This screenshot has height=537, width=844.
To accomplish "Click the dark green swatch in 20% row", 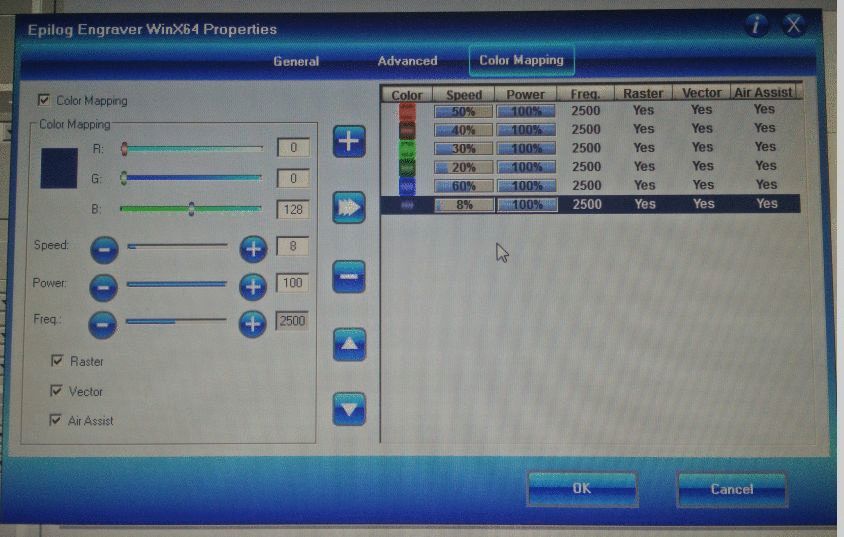I will (407, 167).
